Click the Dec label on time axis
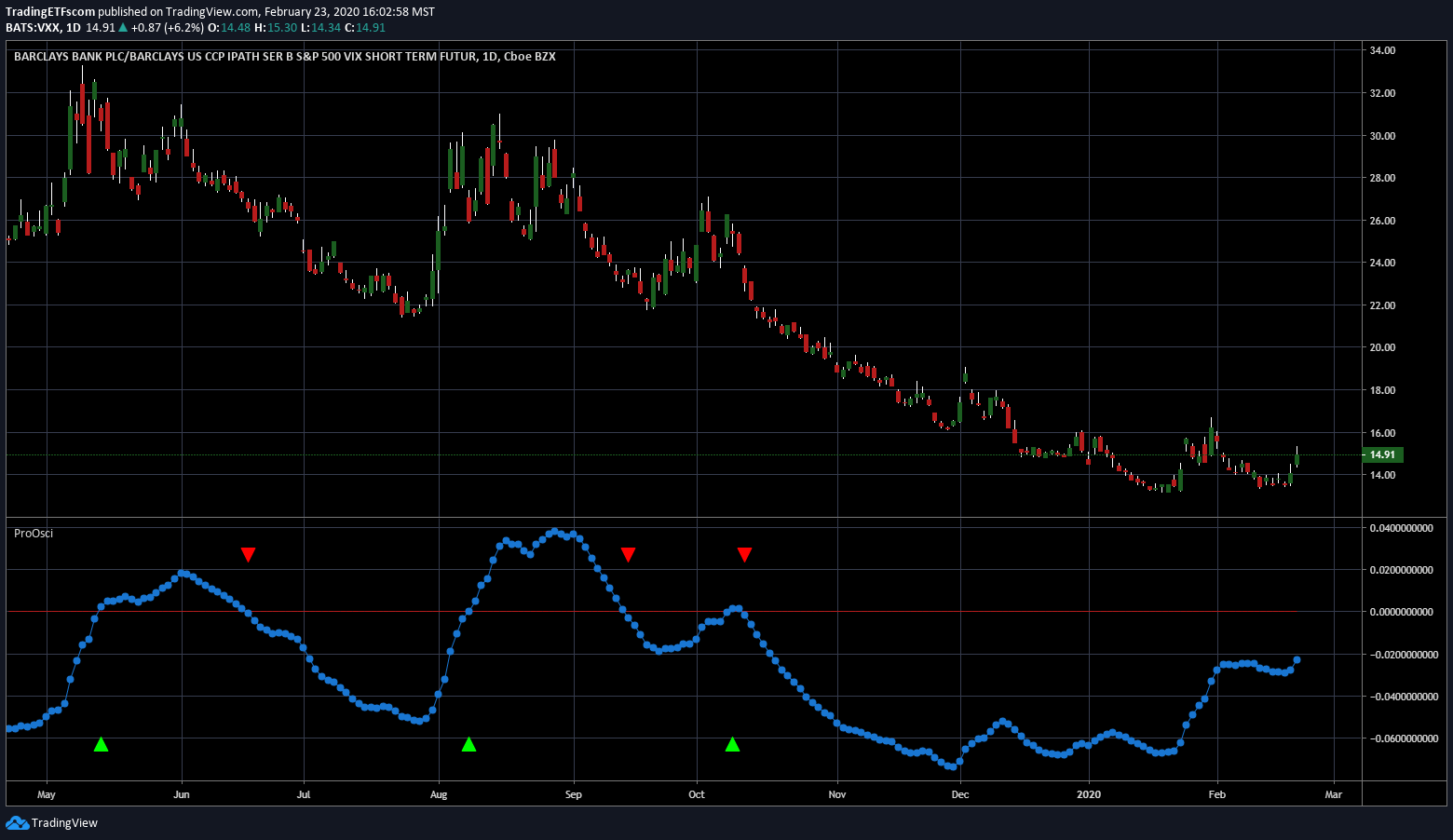1453x840 pixels. (960, 794)
